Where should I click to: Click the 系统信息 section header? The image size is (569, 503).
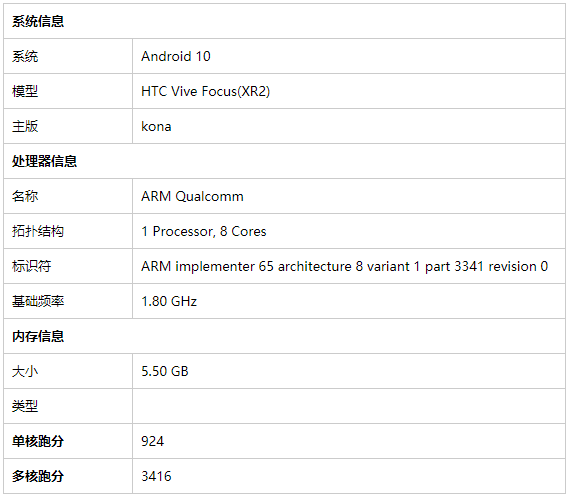tap(38, 21)
